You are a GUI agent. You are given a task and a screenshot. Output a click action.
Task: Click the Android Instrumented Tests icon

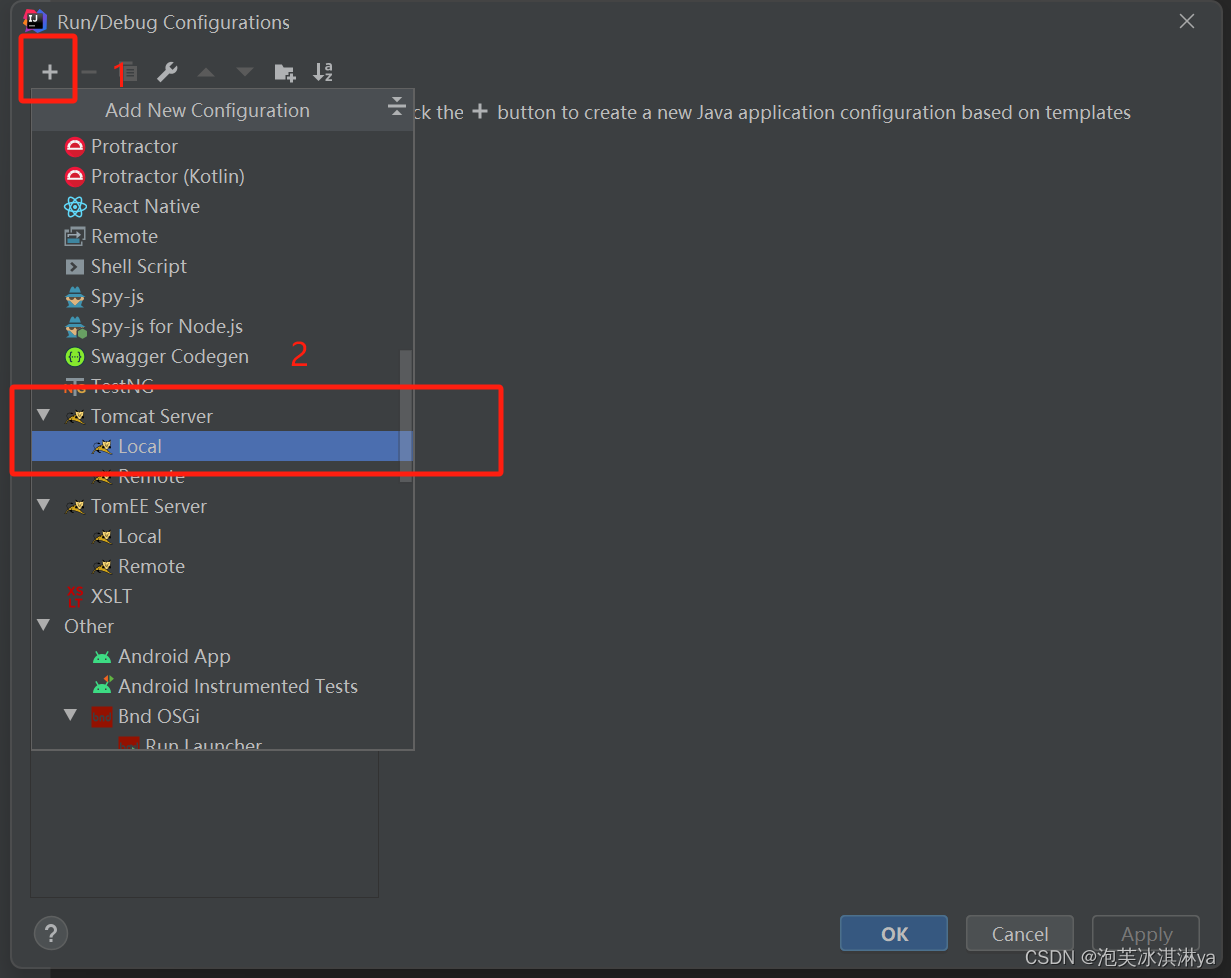click(x=102, y=686)
